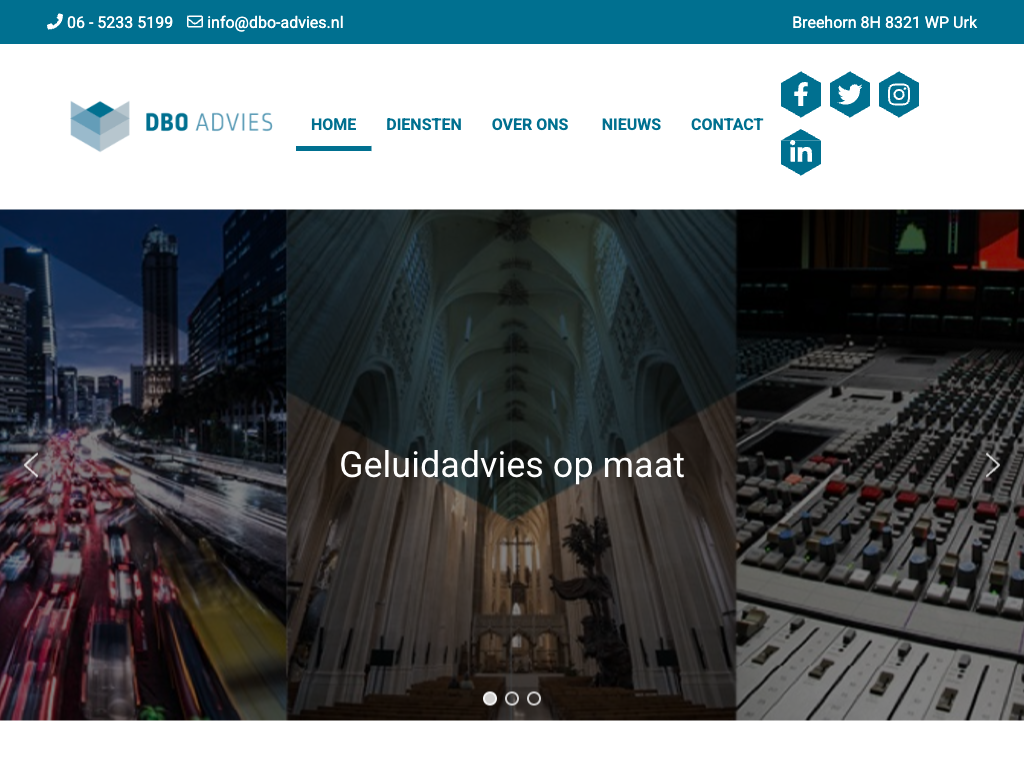This screenshot has height=768, width=1024.
Task: Go to the Nieuws page
Action: coord(631,125)
